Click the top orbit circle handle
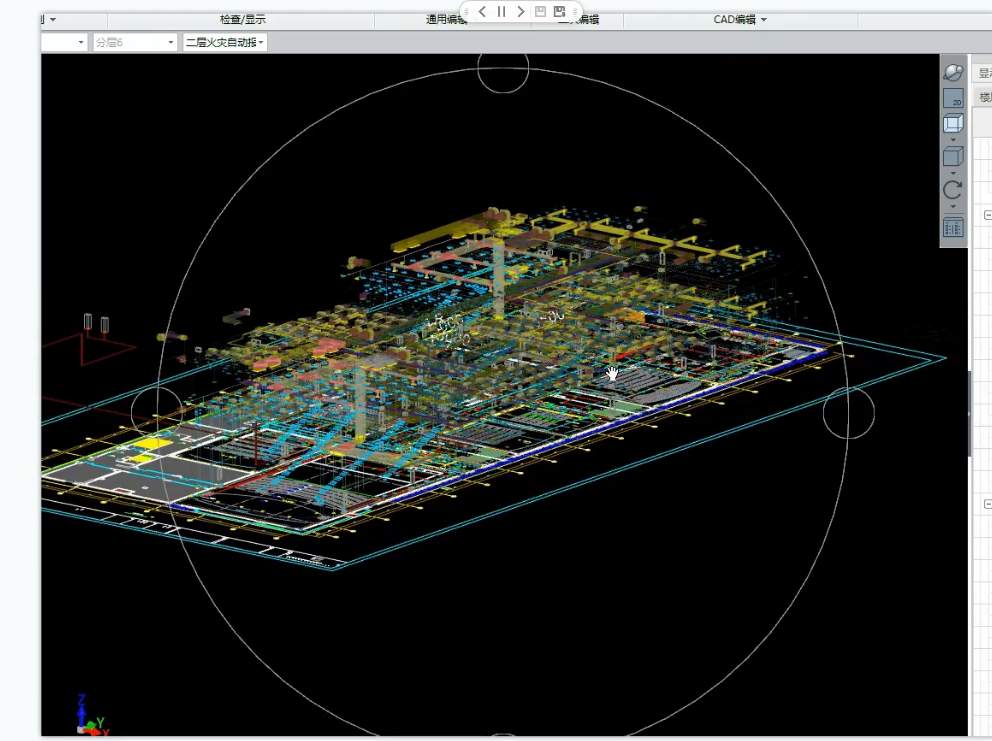Viewport: 992px width, 741px height. click(x=503, y=69)
